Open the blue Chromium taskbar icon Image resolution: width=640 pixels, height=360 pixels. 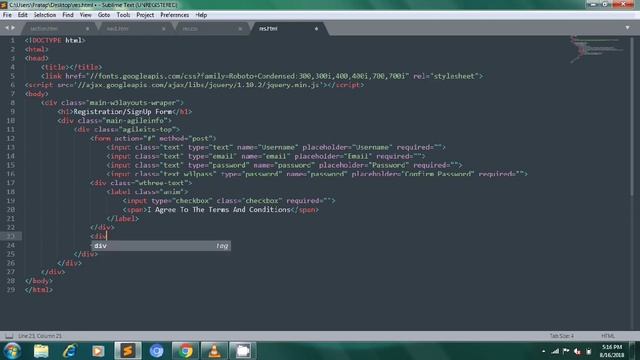click(x=156, y=351)
